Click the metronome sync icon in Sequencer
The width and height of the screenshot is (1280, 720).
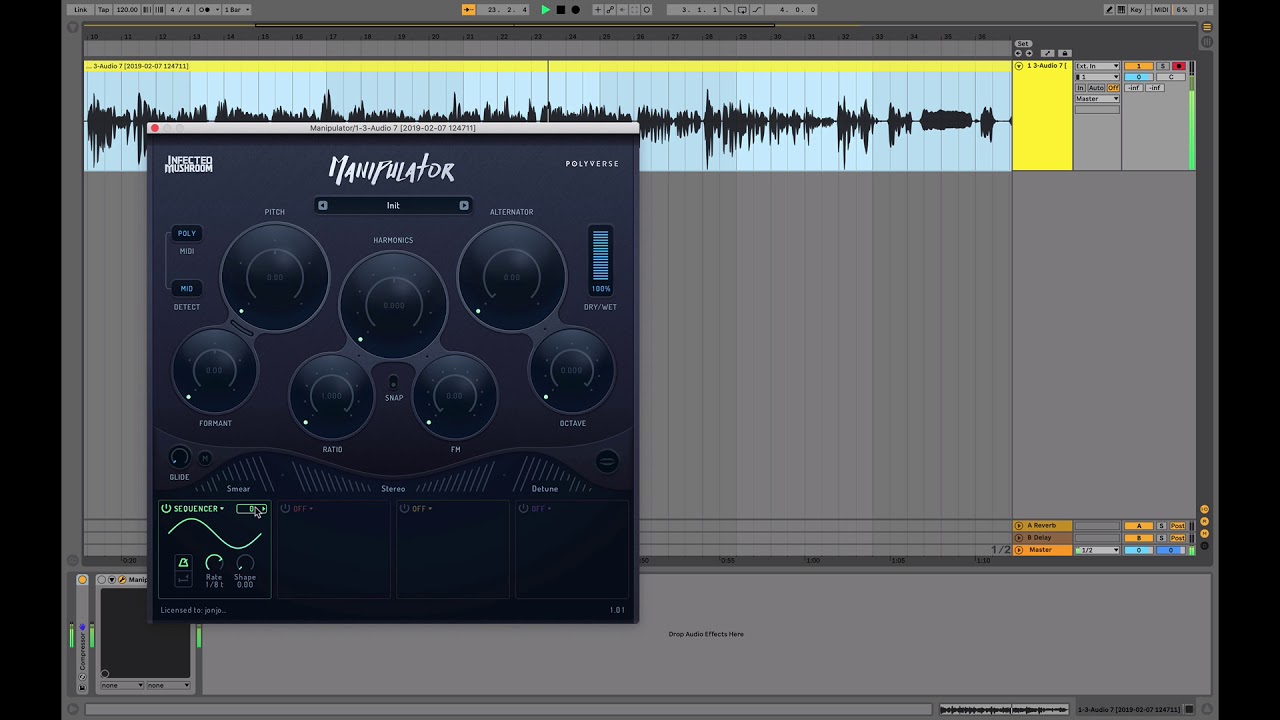coord(183,565)
